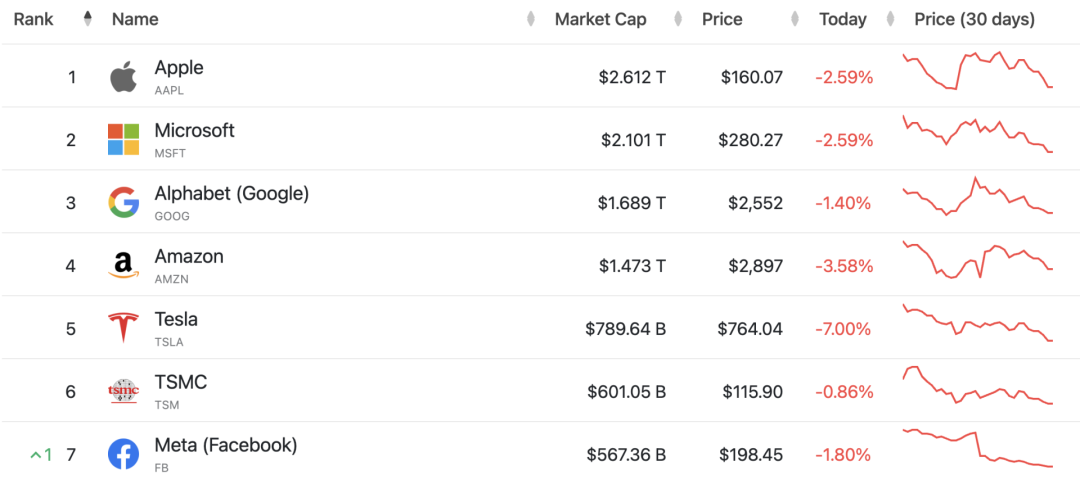Click the Google logo icon
This screenshot has width=1080, height=484.
pyautogui.click(x=123, y=203)
